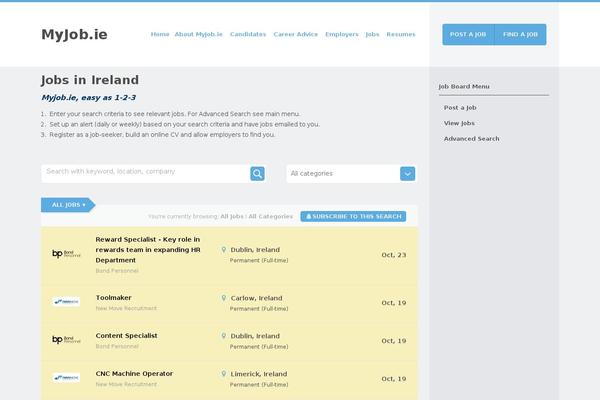Image resolution: width=600 pixels, height=400 pixels.
Task: Click SUBSCRIBE TO THIS SEARCH button
Action: 353,216
